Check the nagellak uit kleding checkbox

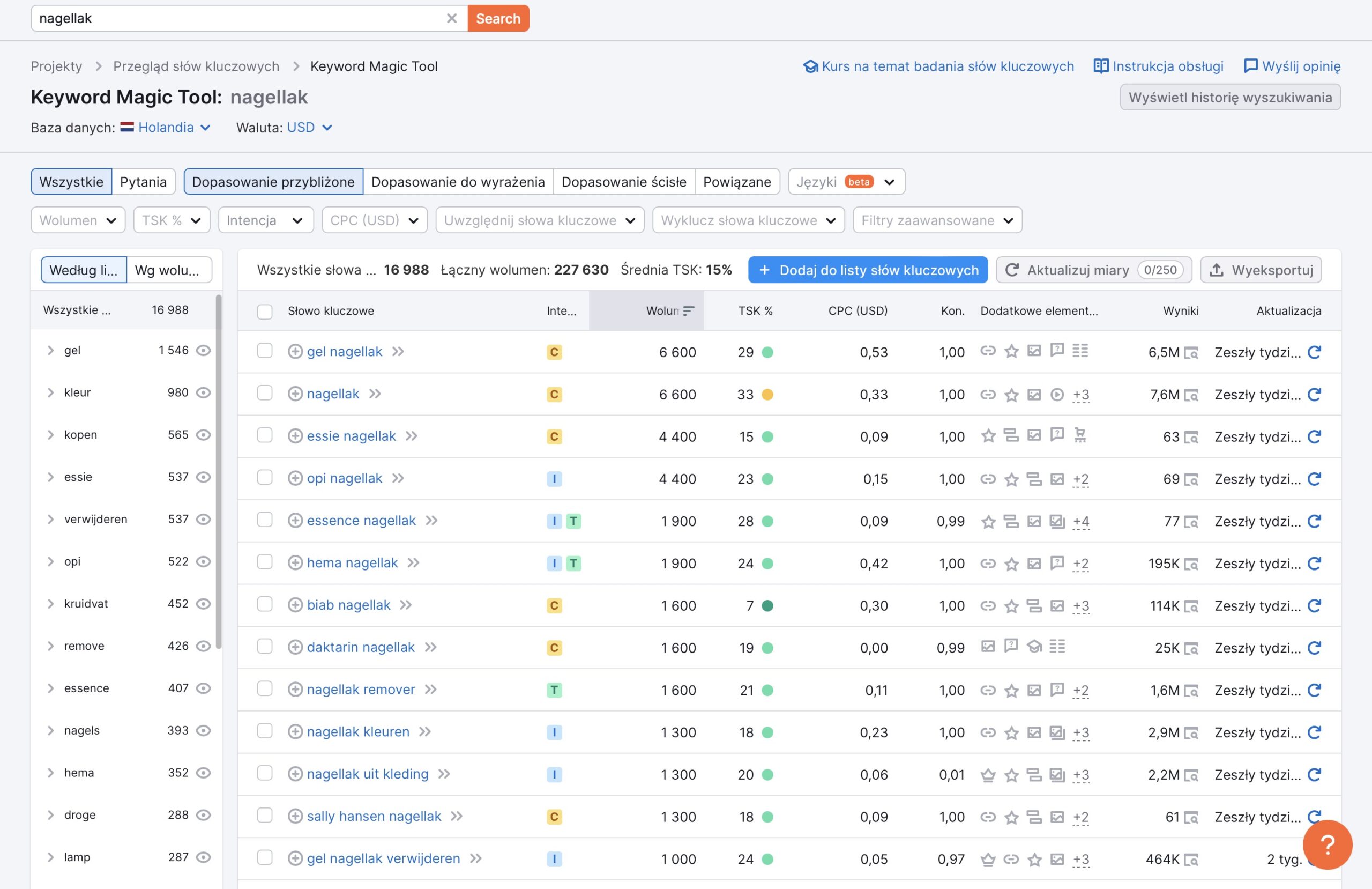(x=265, y=773)
